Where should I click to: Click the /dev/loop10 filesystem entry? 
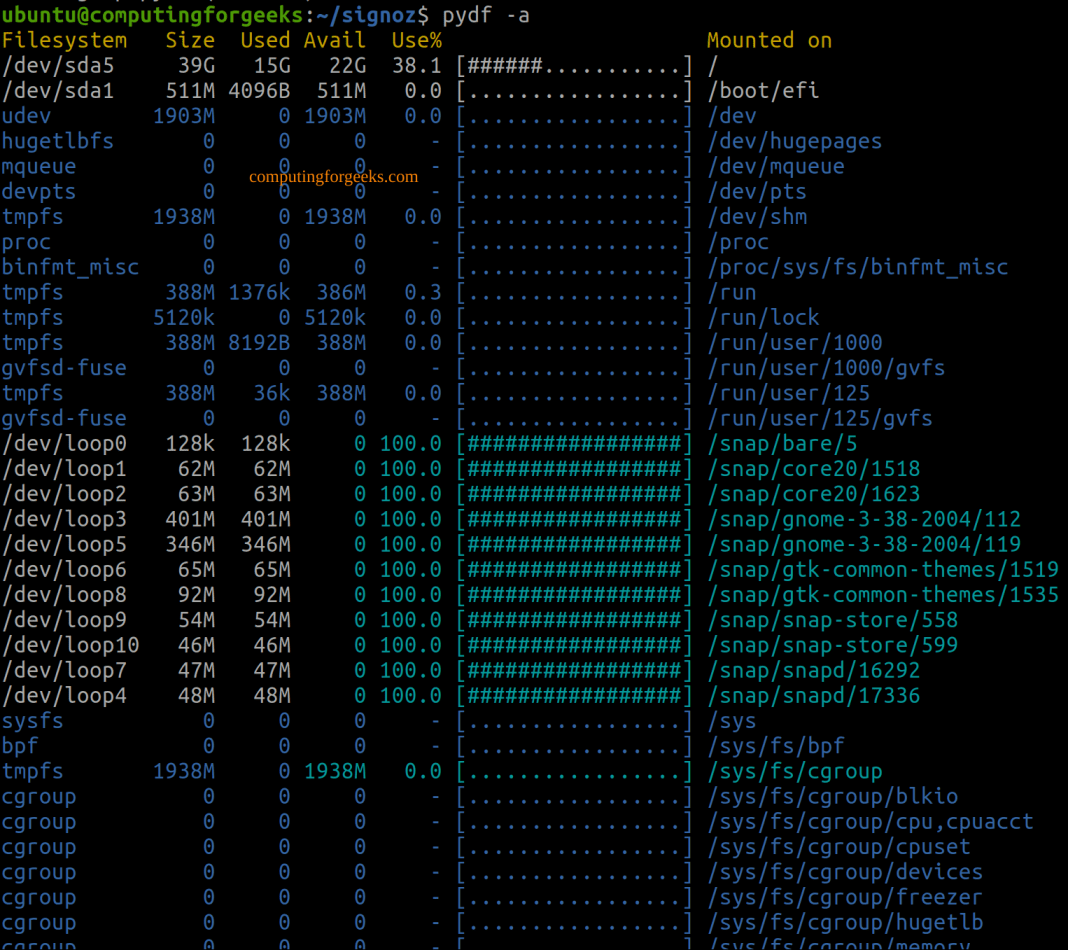70,645
